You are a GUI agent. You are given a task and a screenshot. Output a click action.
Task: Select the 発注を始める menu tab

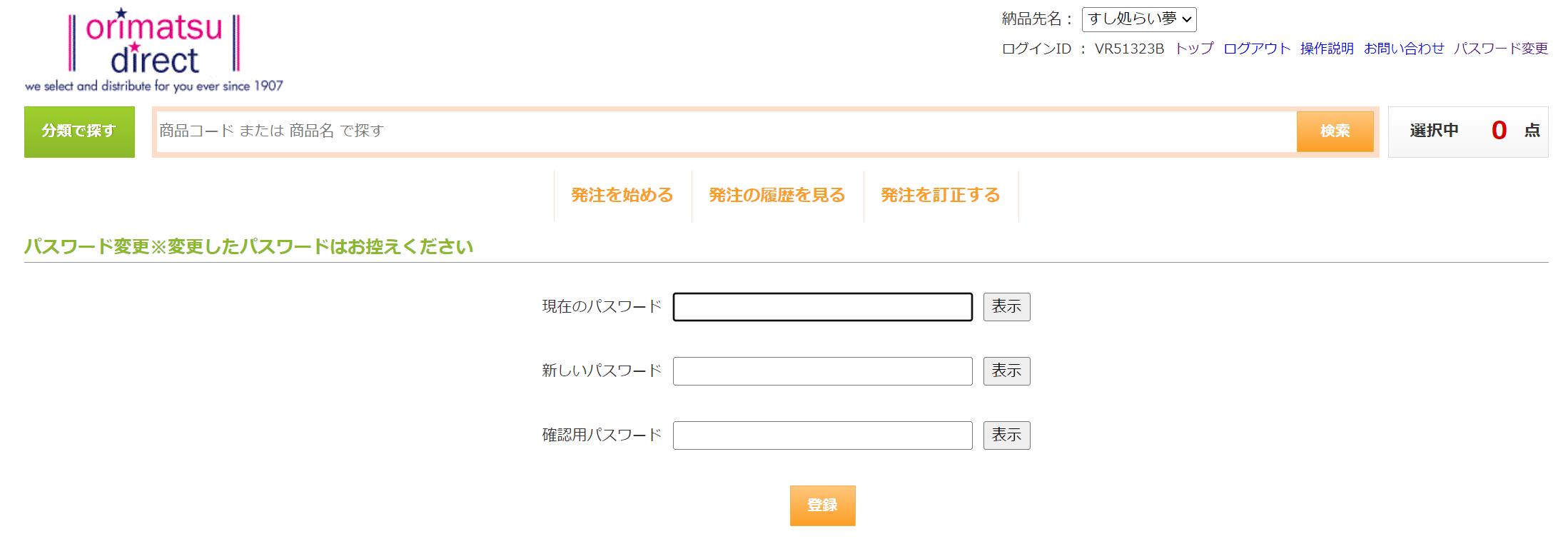point(622,196)
